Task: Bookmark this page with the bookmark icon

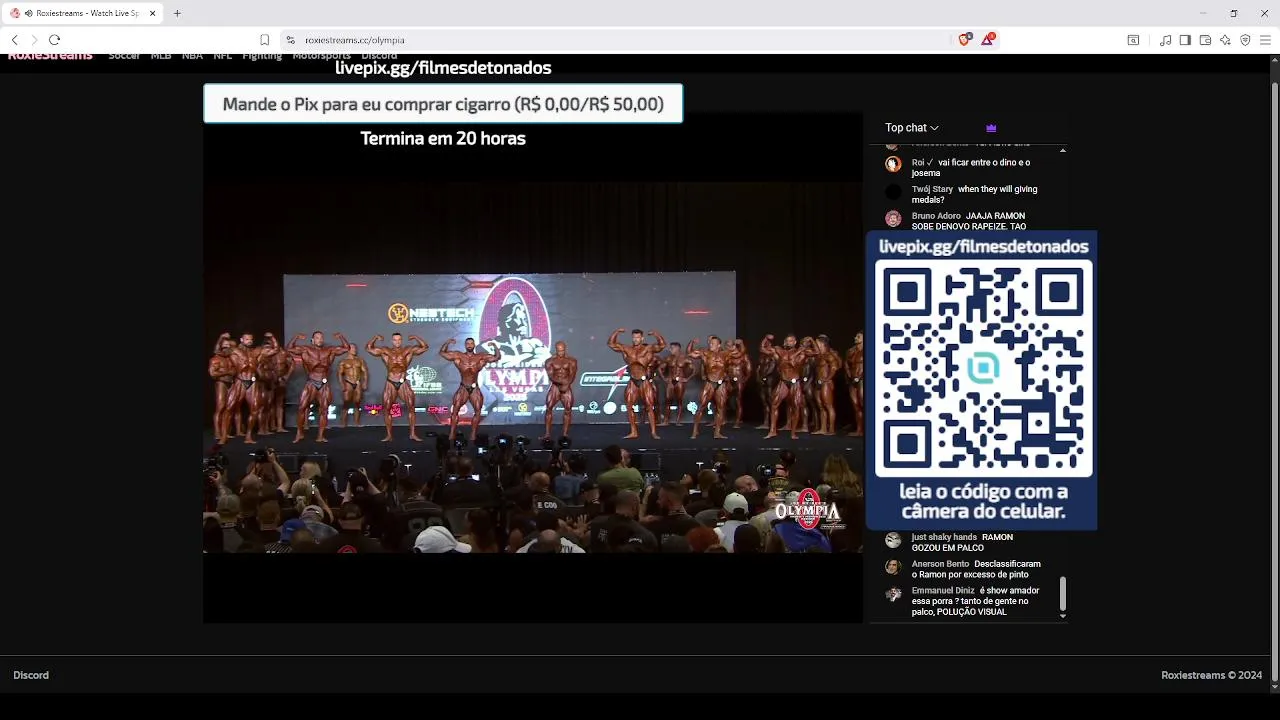Action: [x=265, y=40]
